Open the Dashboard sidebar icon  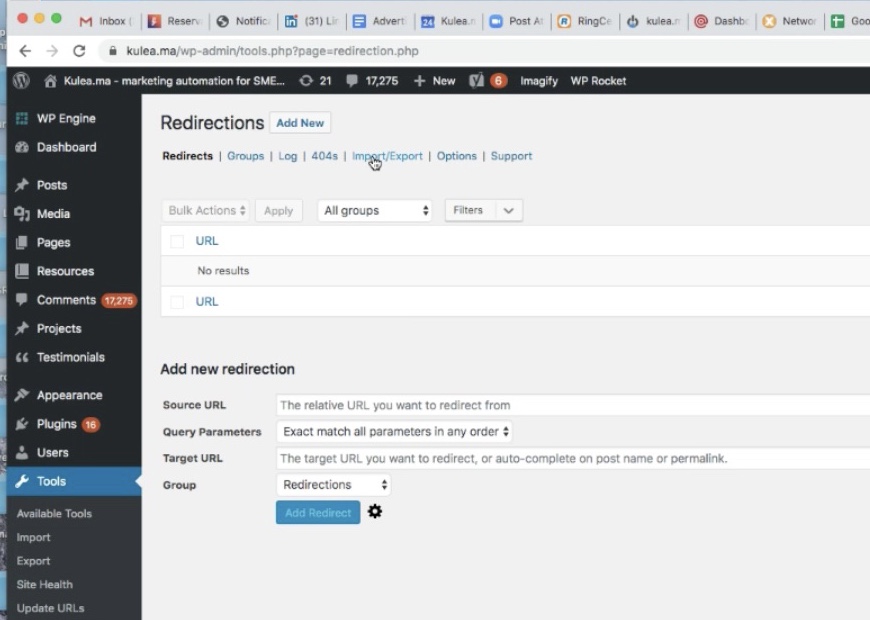point(22,147)
